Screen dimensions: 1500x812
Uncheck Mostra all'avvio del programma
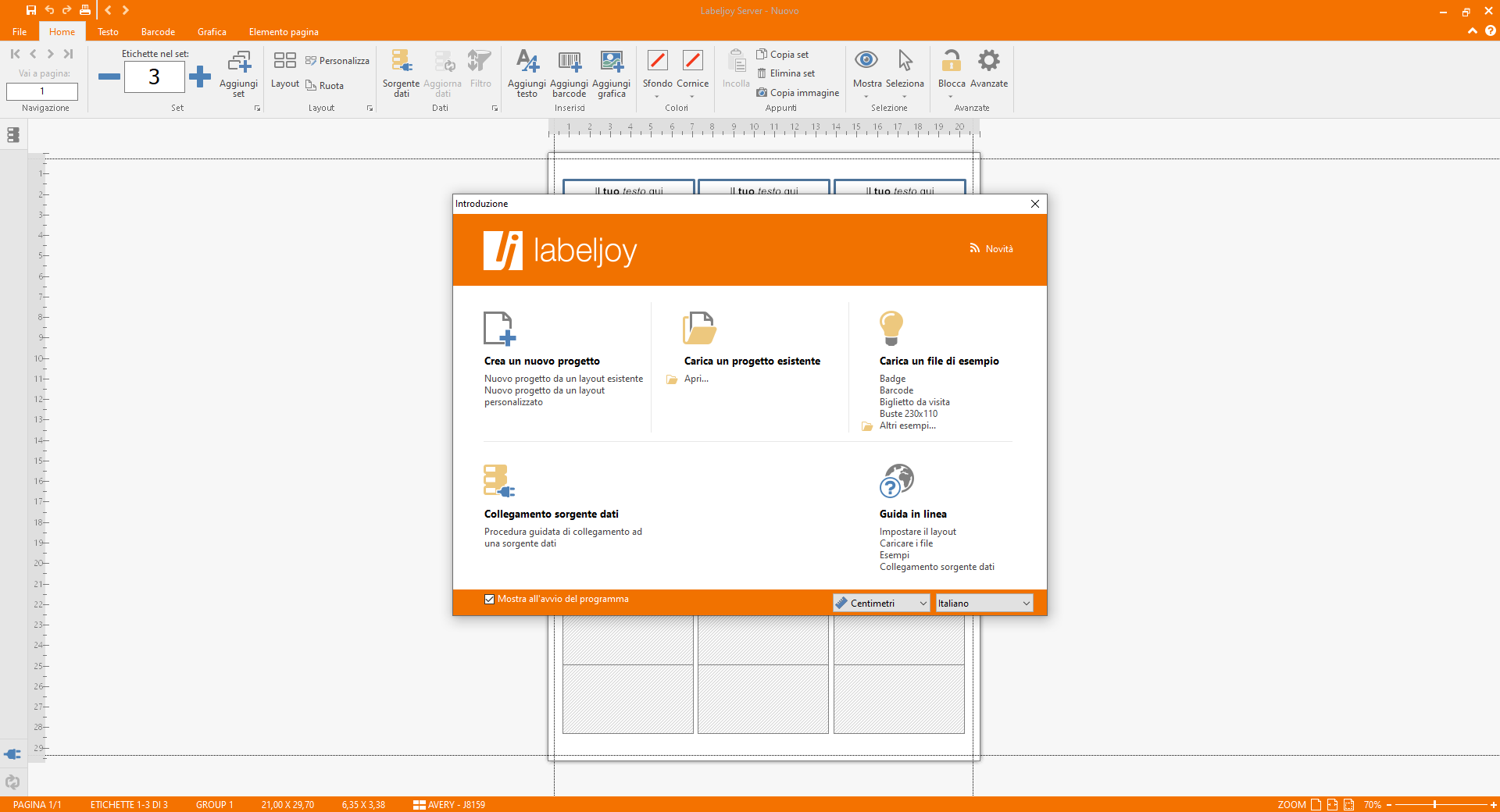[489, 600]
